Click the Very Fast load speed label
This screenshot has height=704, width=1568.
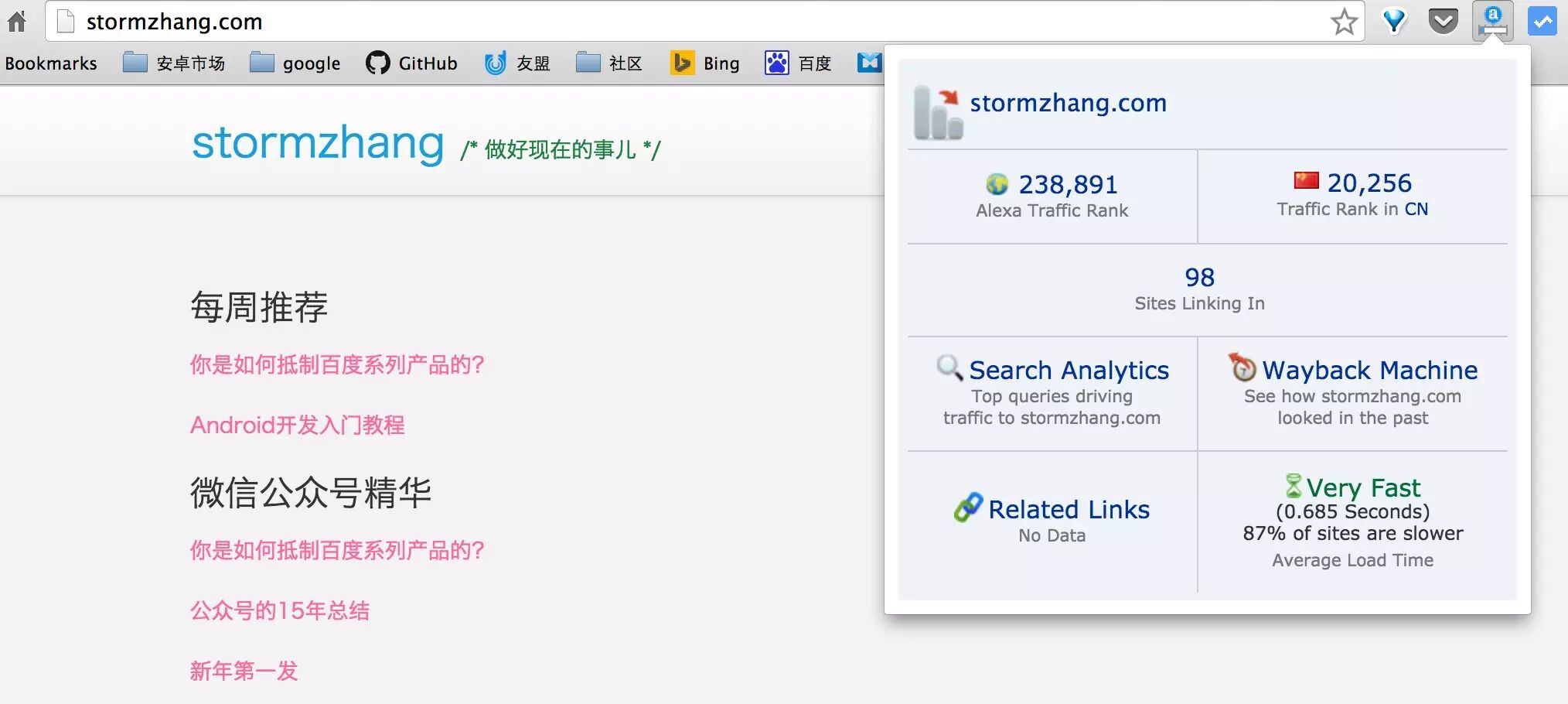click(x=1364, y=488)
